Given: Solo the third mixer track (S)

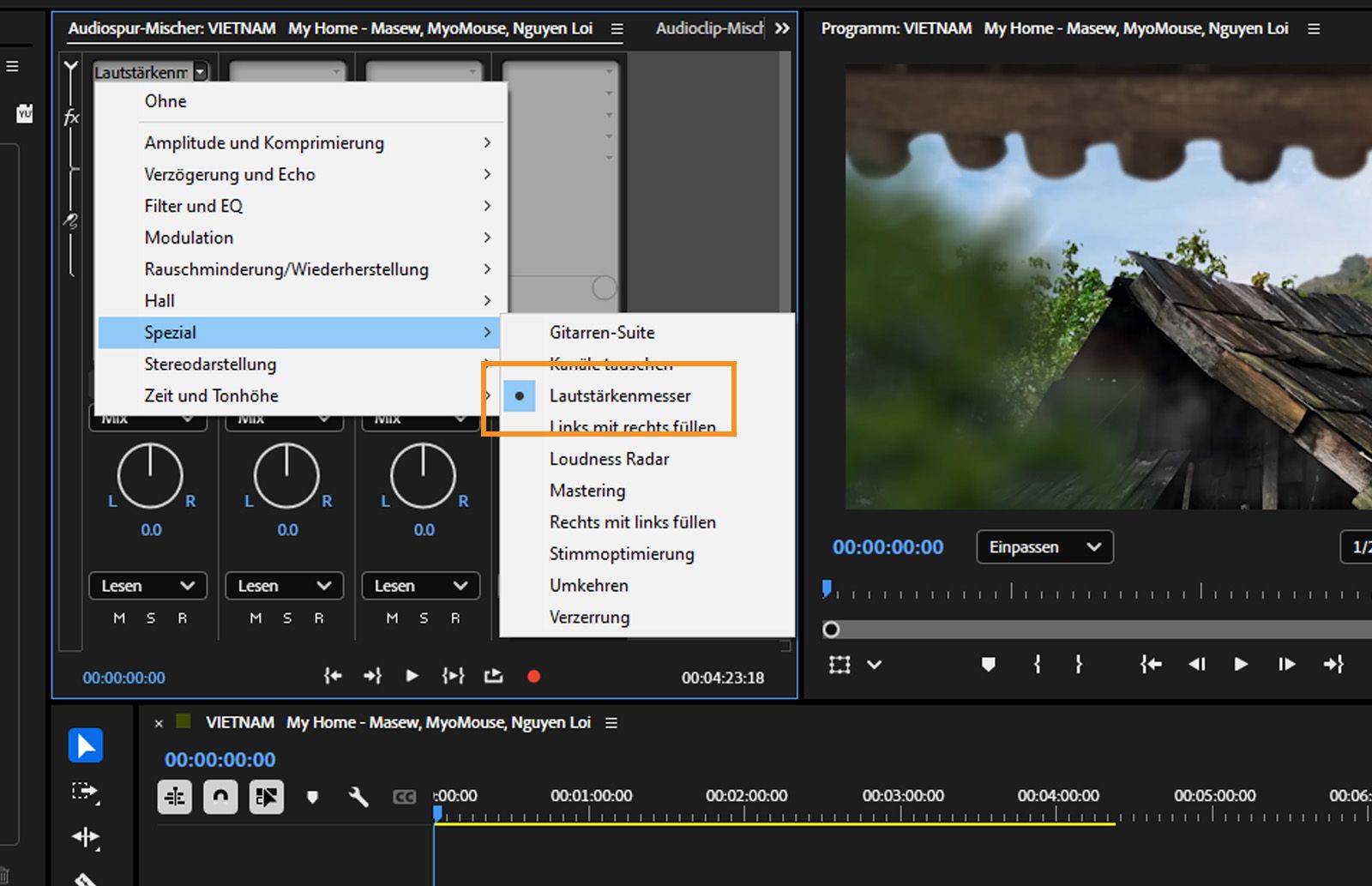Looking at the screenshot, I should point(424,618).
